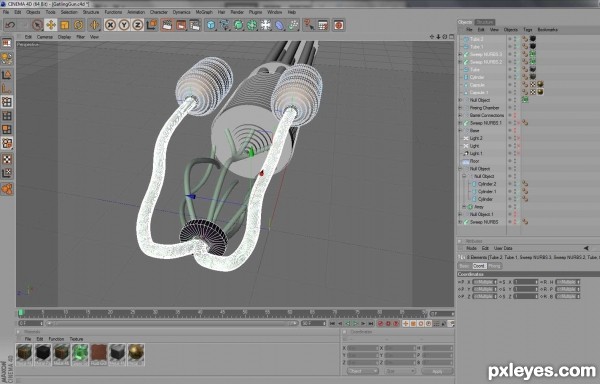Viewport: 600px width, 384px height.
Task: Click the orange spheres icon in left toolbar
Action: [7, 189]
